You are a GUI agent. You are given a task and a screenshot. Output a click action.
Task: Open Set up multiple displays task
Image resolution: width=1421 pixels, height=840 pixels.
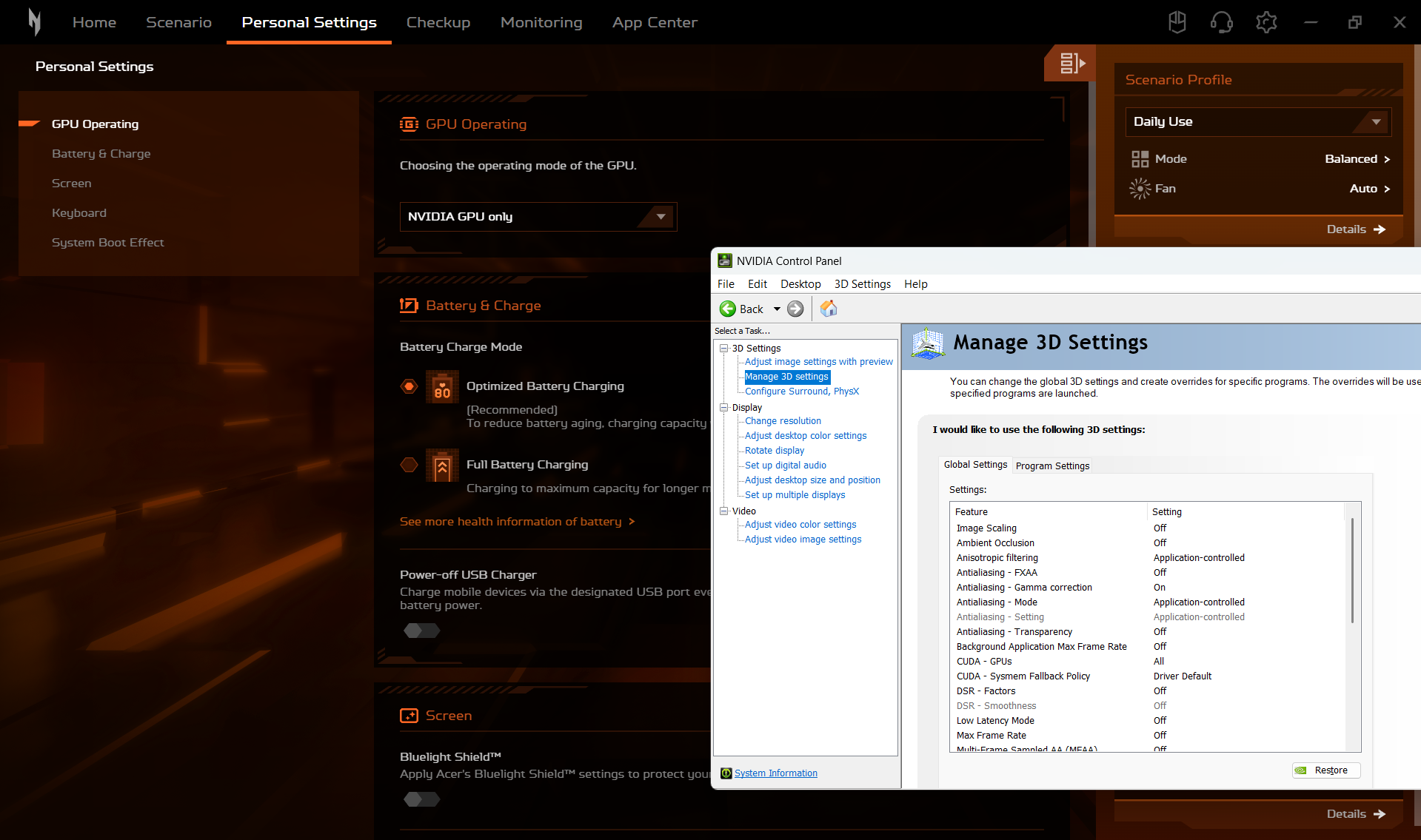pos(795,495)
